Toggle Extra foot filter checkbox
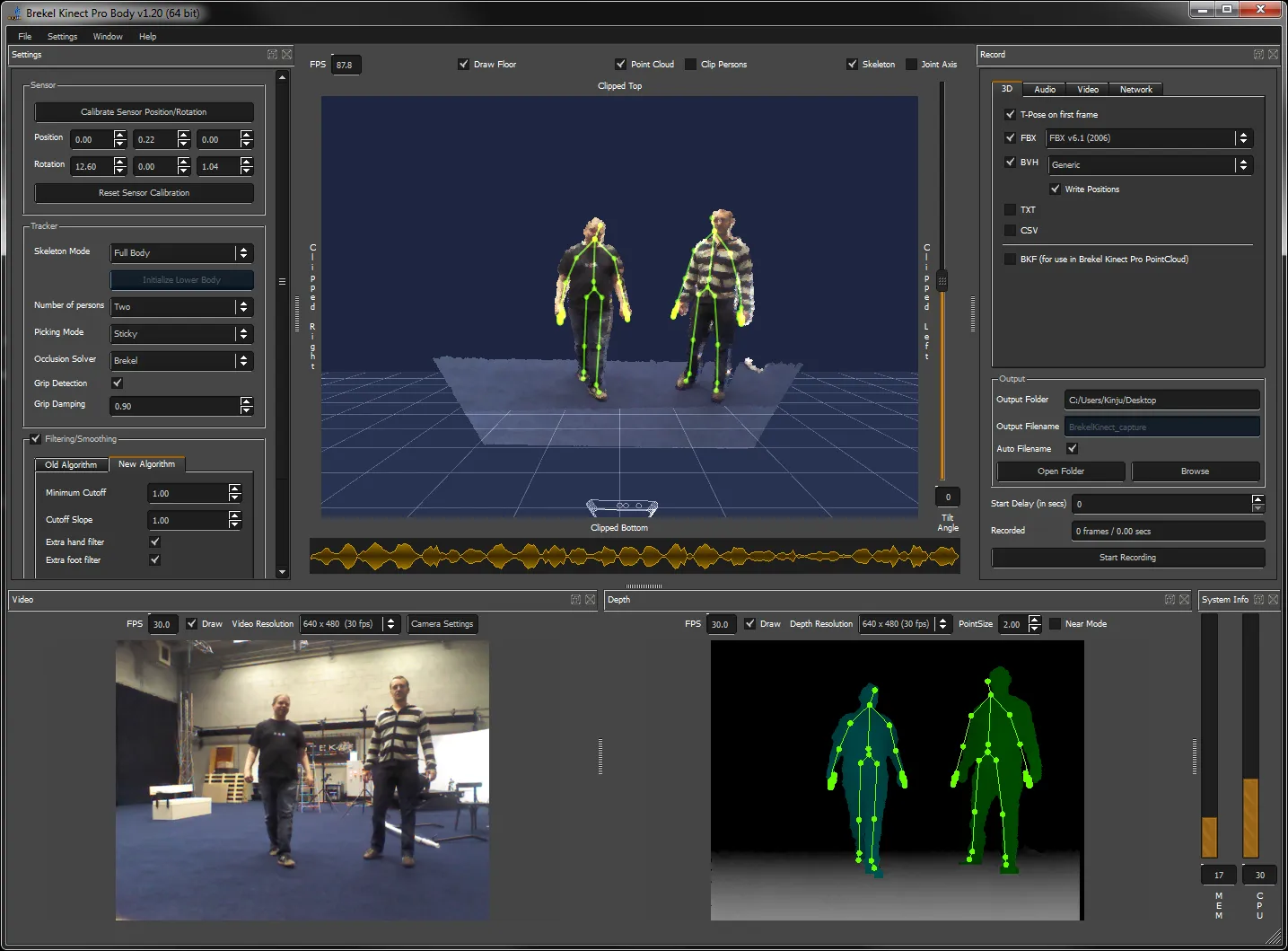This screenshot has height=951, width=1288. coord(154,559)
